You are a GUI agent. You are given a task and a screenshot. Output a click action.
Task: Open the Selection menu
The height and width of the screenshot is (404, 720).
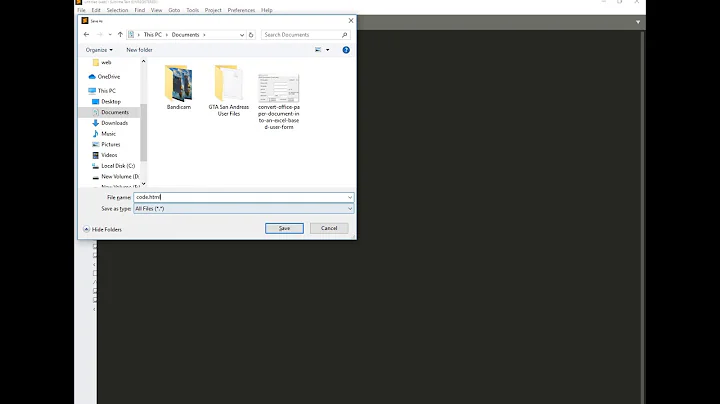click(118, 10)
